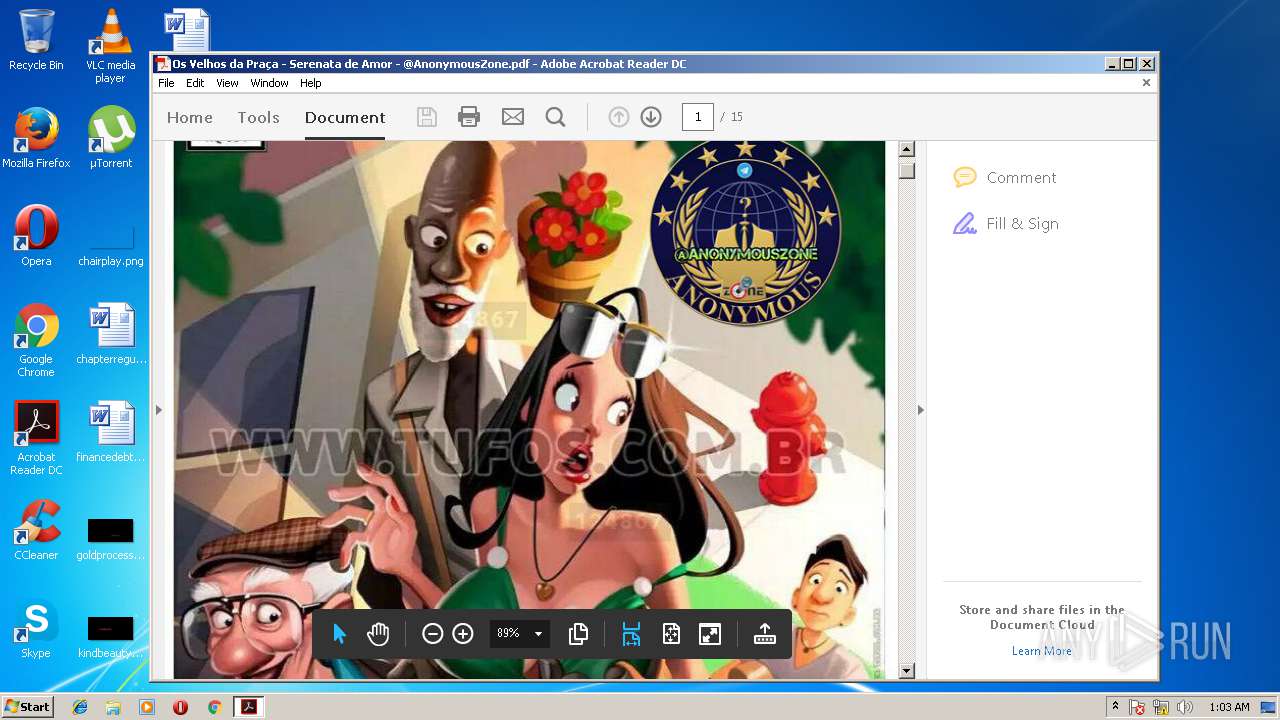The height and width of the screenshot is (720, 1280).
Task: Switch to the Tools tab
Action: tap(258, 117)
